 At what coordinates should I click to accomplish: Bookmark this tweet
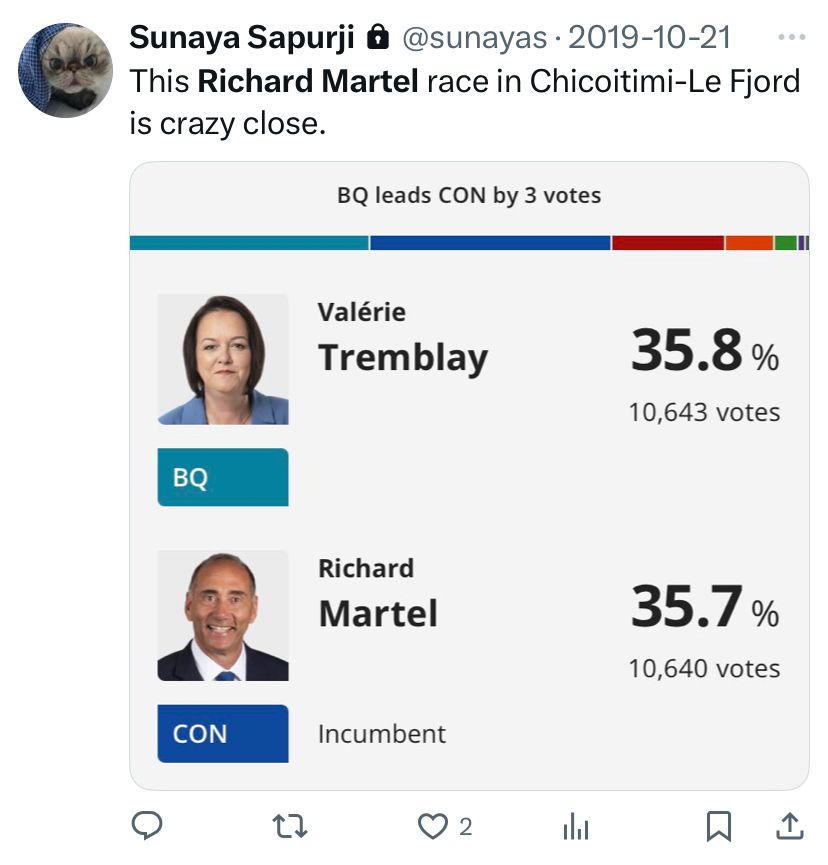[718, 825]
